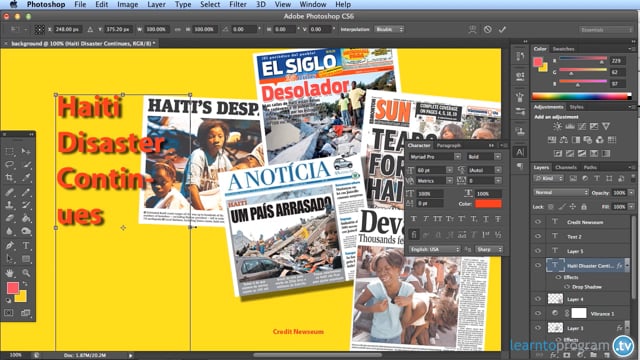Hide the Vibrance 1 layer
This screenshot has width=640, height=360.
[538, 313]
